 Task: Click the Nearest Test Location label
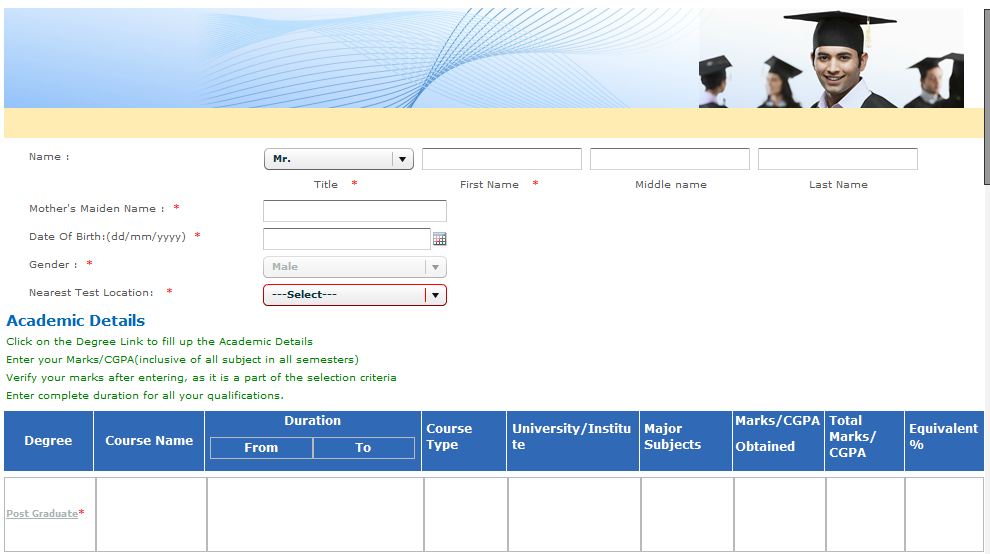tap(91, 292)
